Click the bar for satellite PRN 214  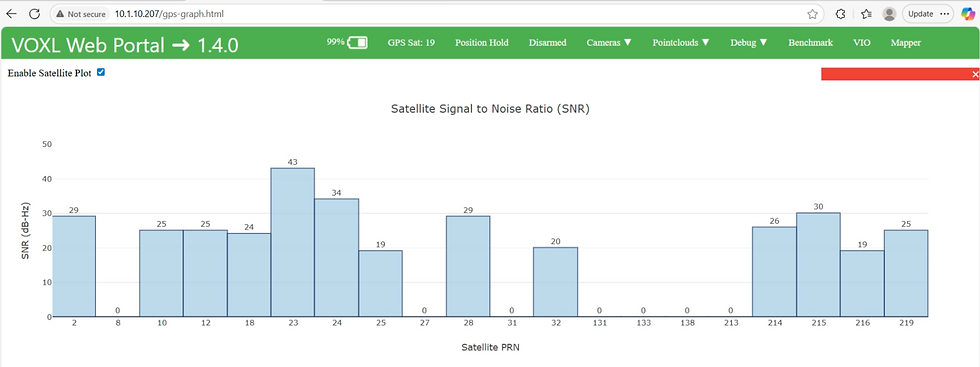click(774, 271)
